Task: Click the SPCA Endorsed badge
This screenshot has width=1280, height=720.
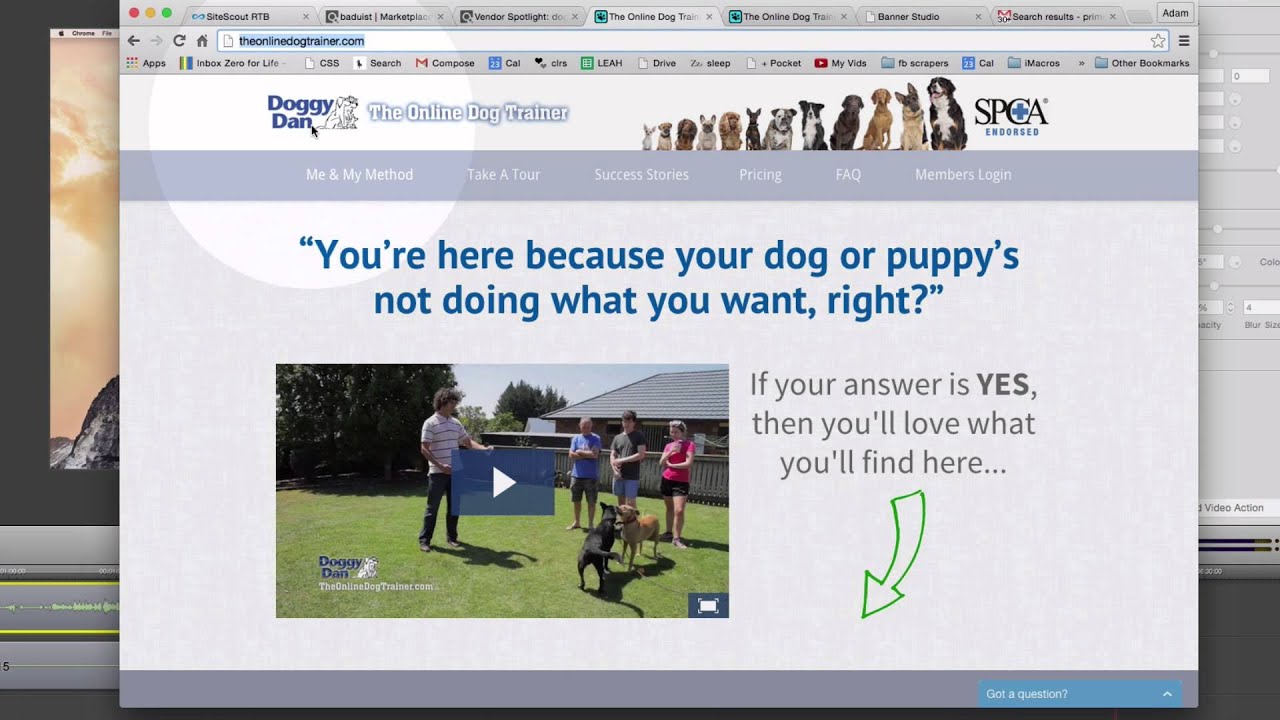Action: (1011, 116)
